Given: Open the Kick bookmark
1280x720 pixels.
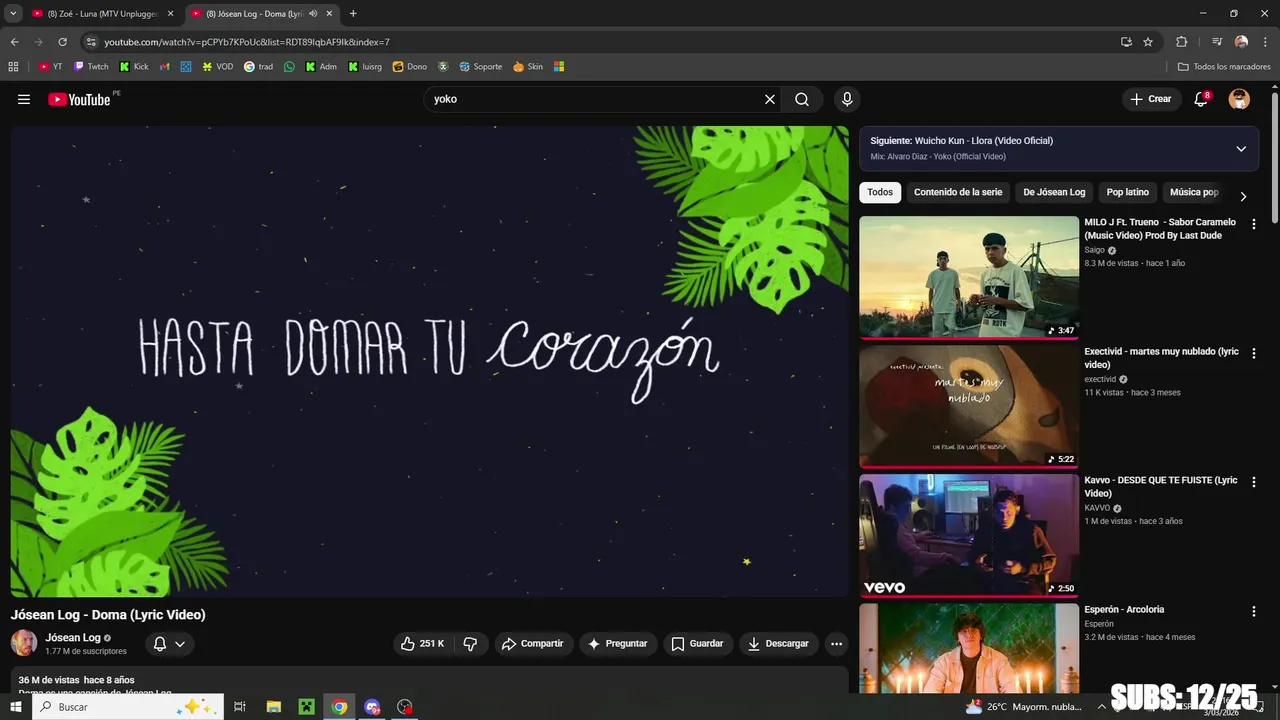Looking at the screenshot, I should coord(134,67).
